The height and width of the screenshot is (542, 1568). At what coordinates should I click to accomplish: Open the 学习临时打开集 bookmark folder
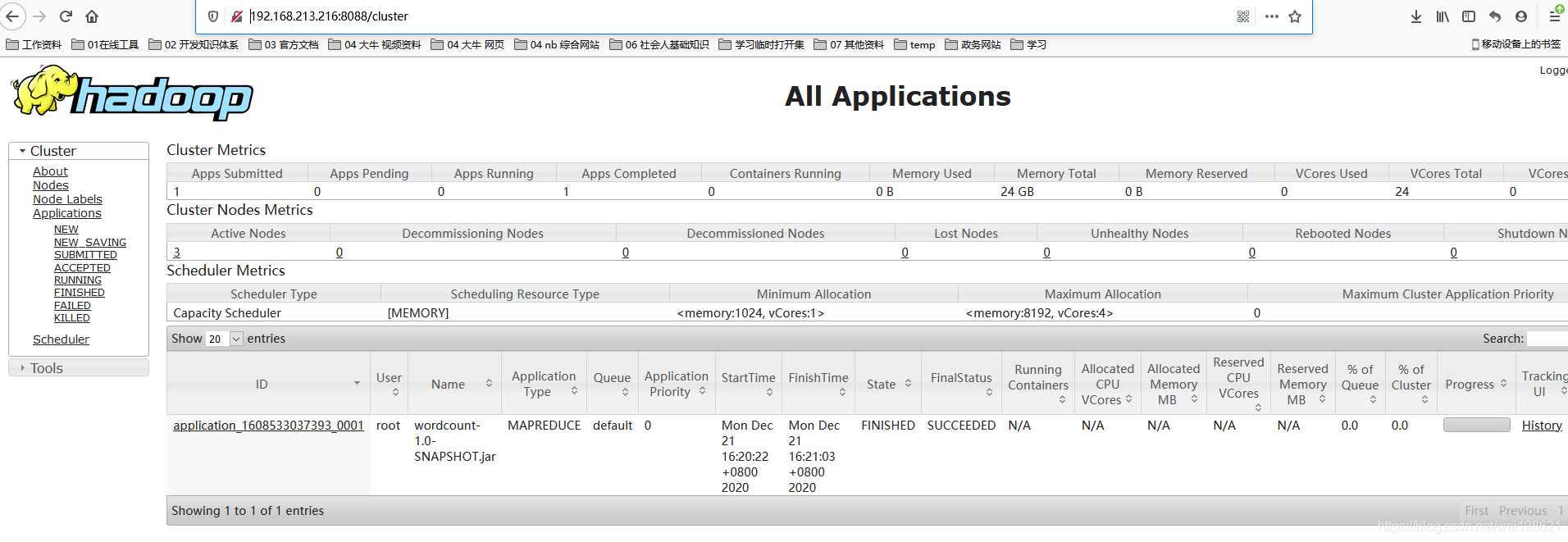click(x=761, y=45)
